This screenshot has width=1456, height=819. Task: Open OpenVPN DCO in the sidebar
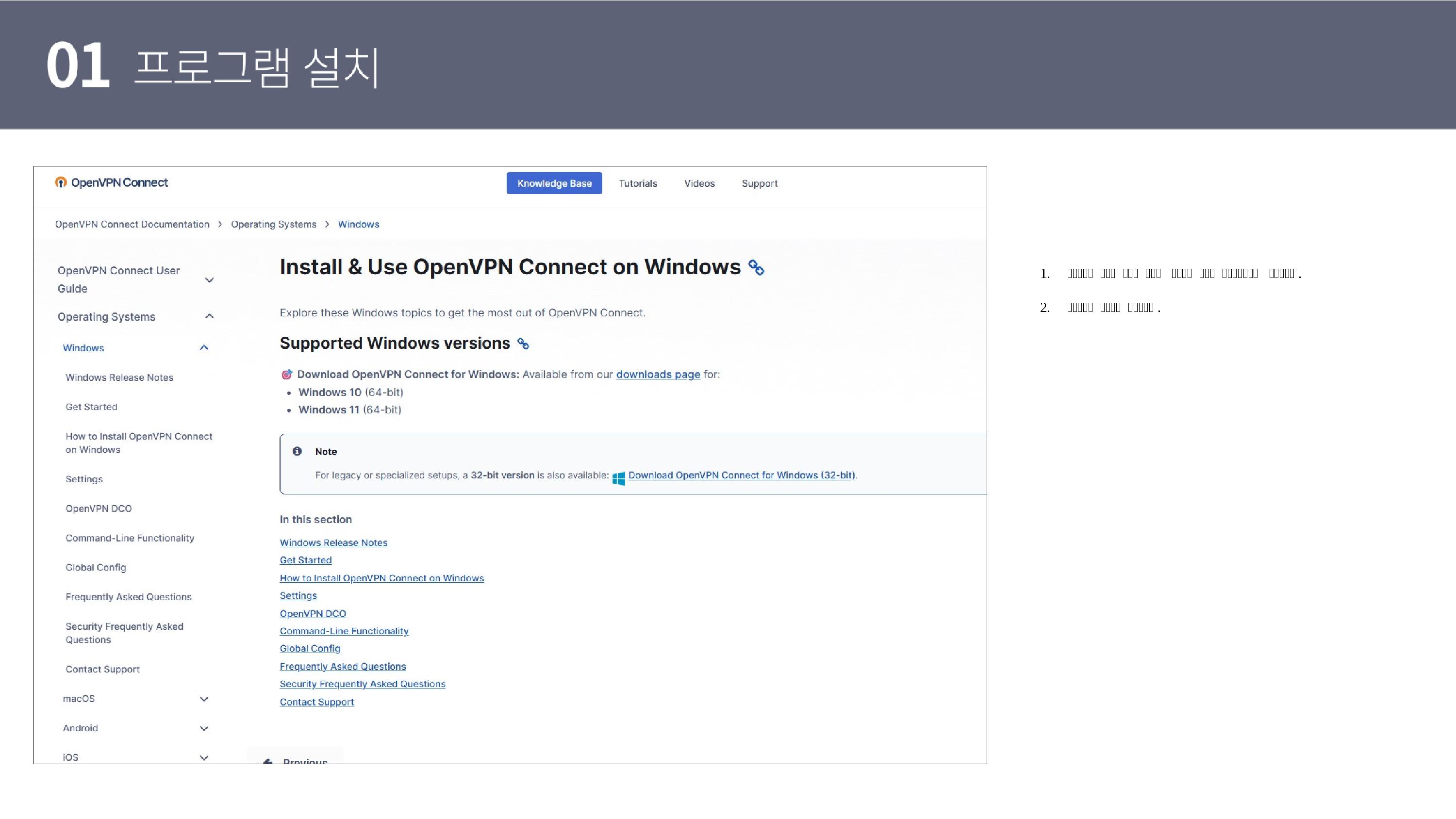click(99, 508)
